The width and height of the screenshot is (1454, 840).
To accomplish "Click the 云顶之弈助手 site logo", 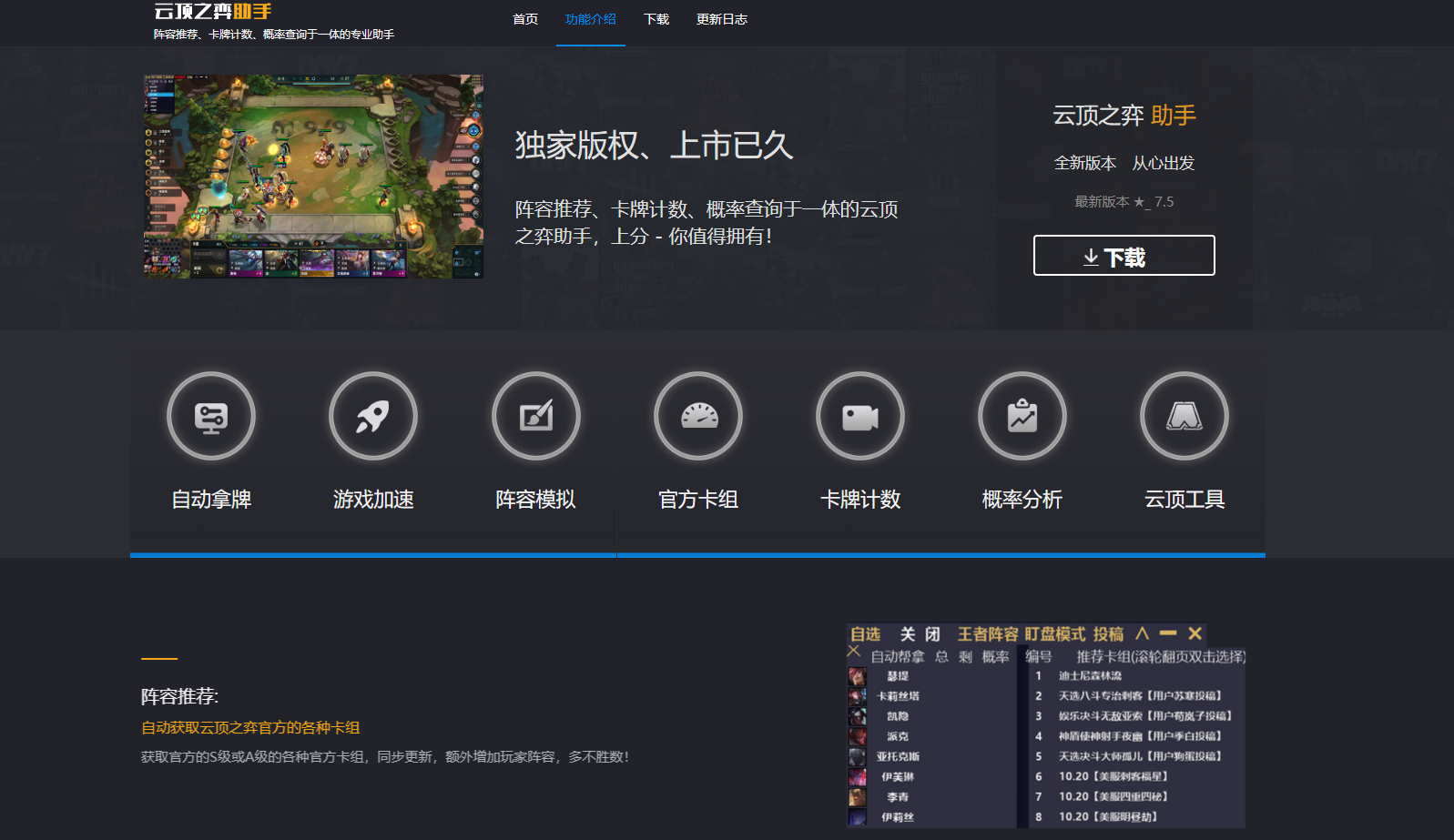I will pyautogui.click(x=213, y=12).
